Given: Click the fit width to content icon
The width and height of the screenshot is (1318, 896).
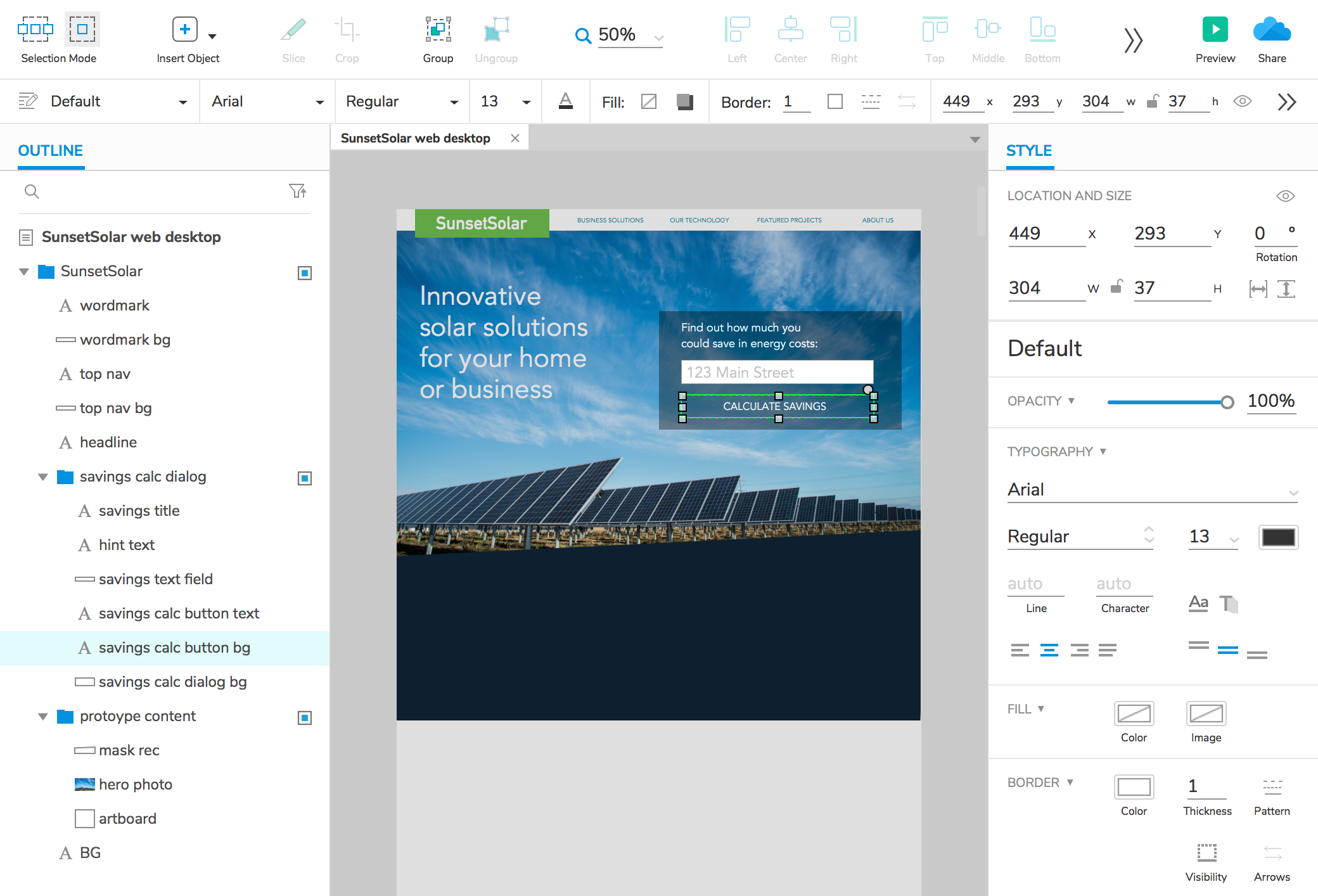Looking at the screenshot, I should point(1258,289).
